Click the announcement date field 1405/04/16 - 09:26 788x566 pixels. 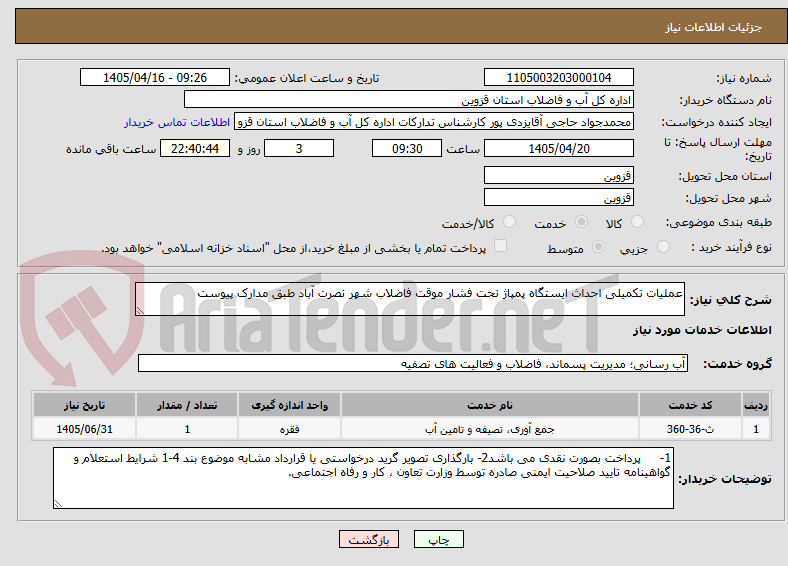(x=155, y=78)
